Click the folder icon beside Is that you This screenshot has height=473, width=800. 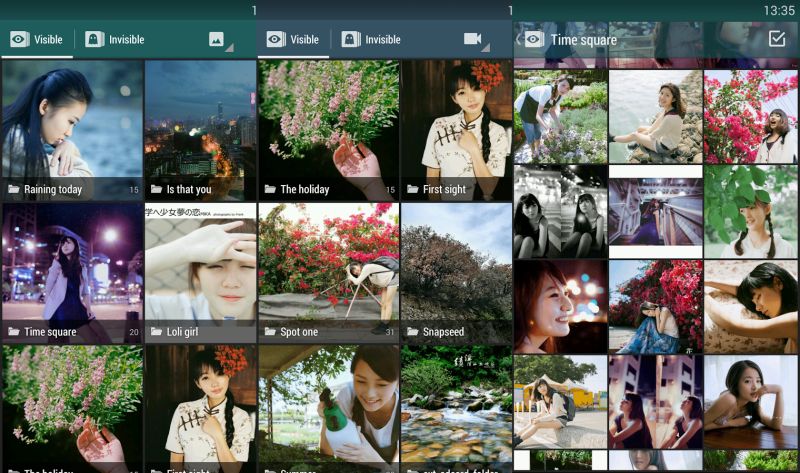pyautogui.click(x=157, y=189)
